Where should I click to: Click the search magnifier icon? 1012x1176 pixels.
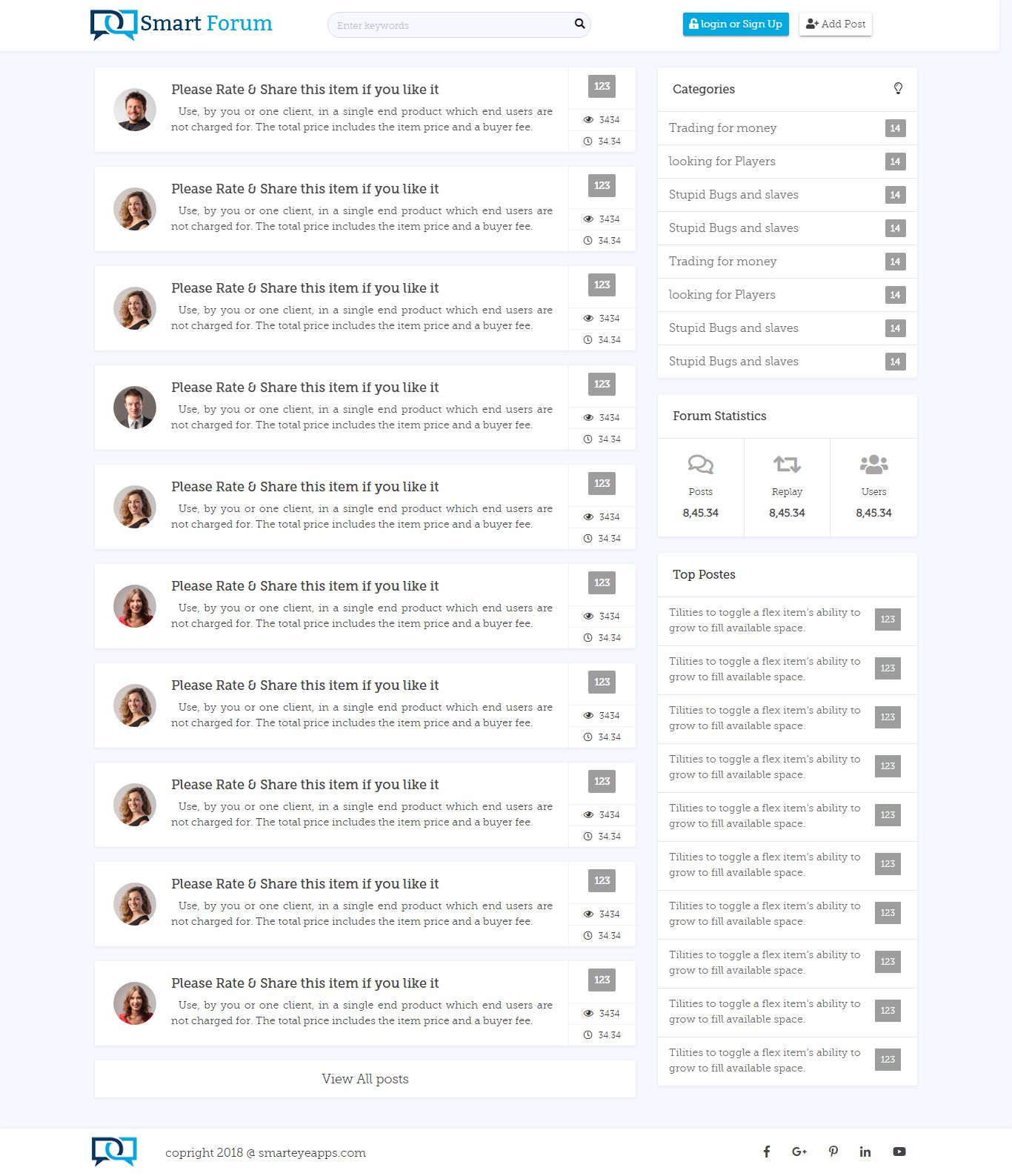pyautogui.click(x=579, y=24)
